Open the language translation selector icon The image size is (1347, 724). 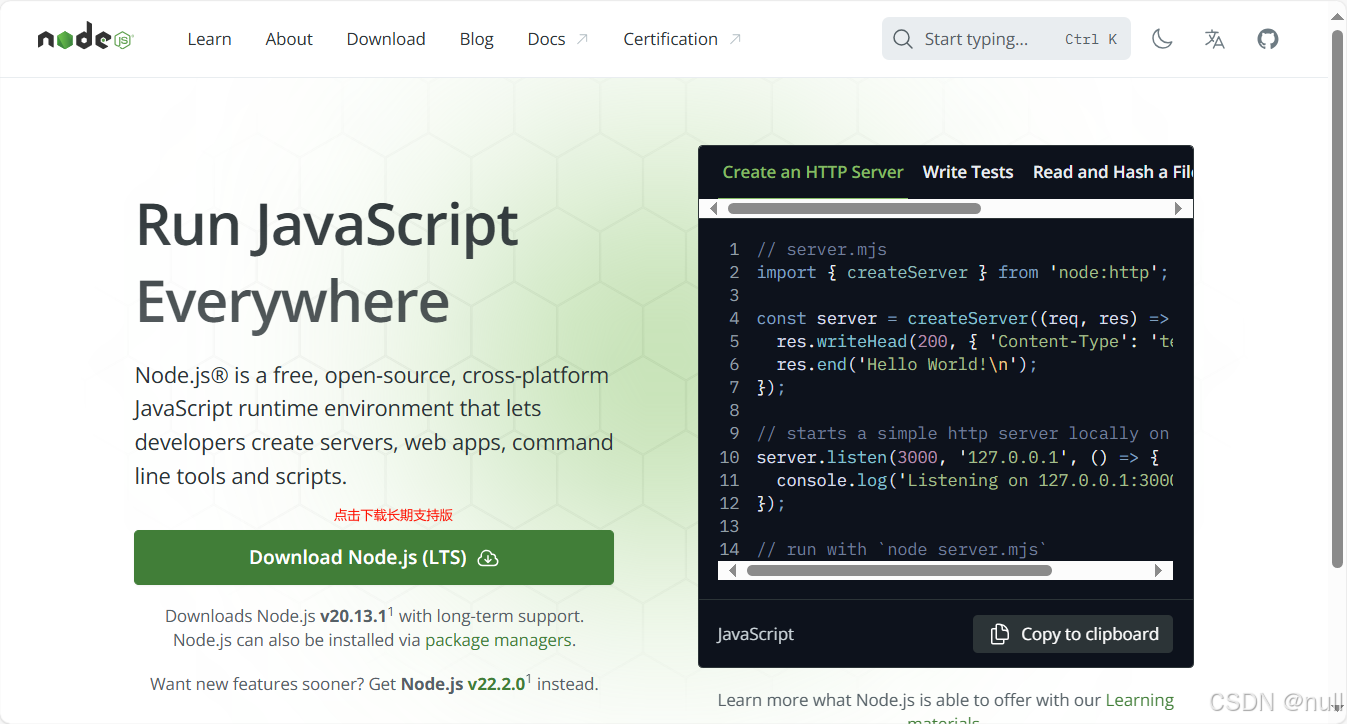pyautogui.click(x=1215, y=39)
